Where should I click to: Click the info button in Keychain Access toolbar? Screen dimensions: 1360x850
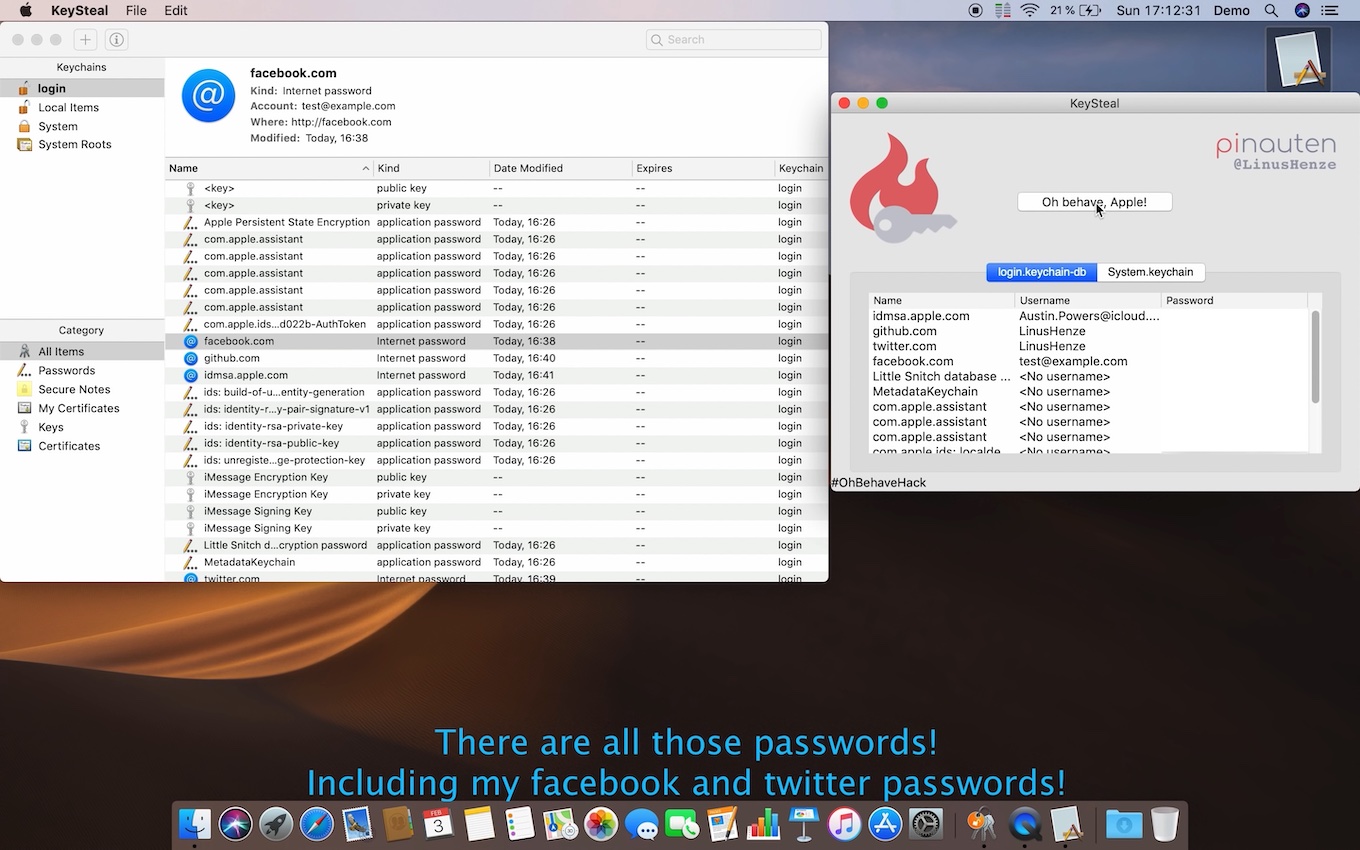[116, 40]
